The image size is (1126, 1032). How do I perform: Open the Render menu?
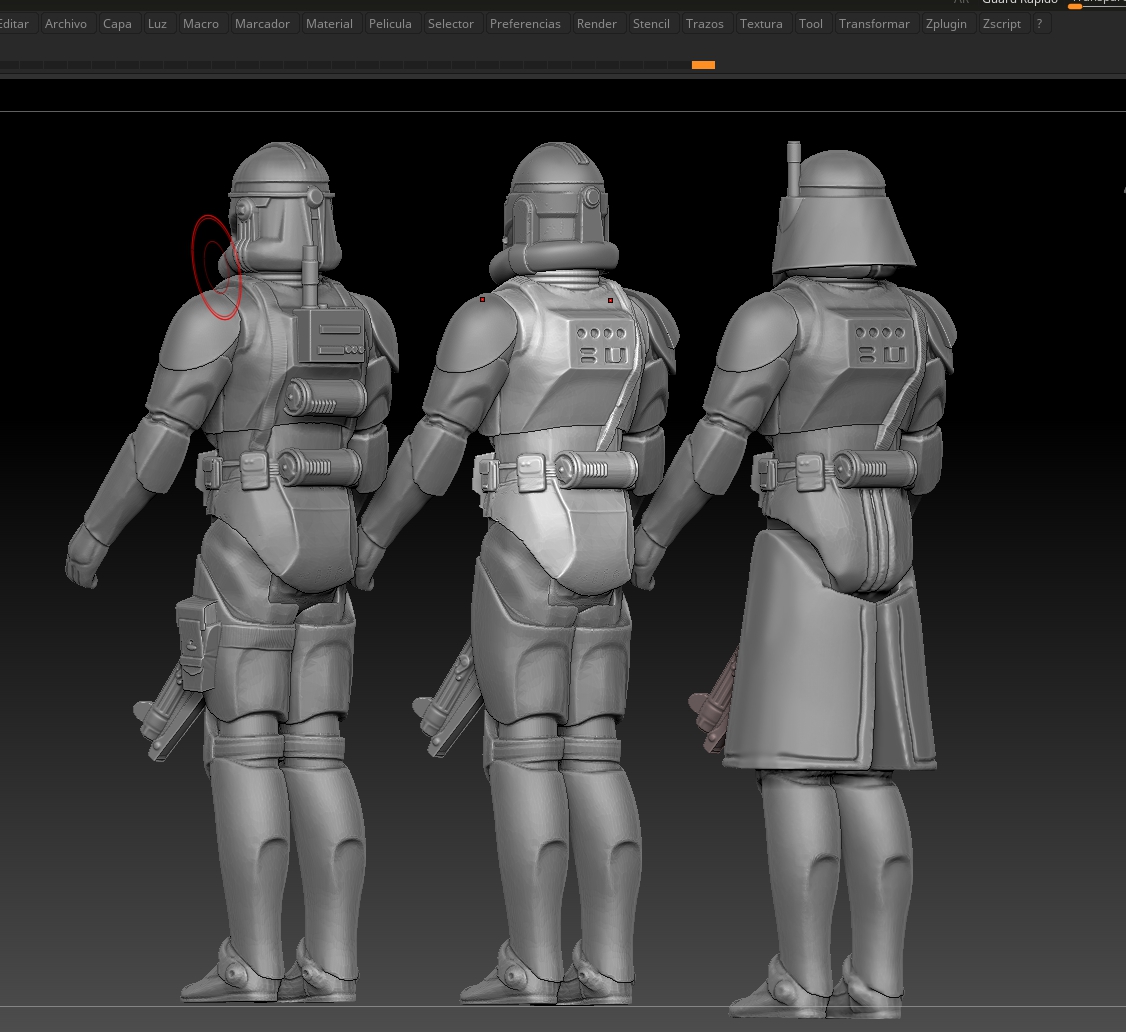pyautogui.click(x=597, y=24)
